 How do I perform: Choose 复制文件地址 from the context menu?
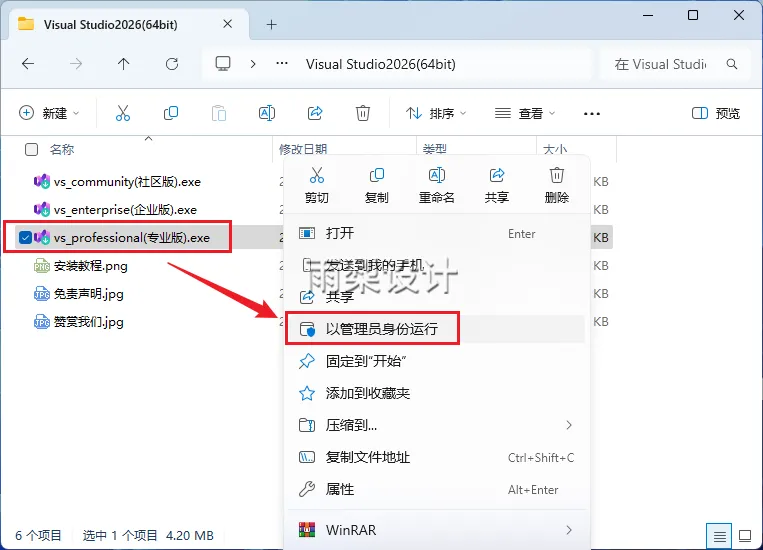pyautogui.click(x=436, y=458)
